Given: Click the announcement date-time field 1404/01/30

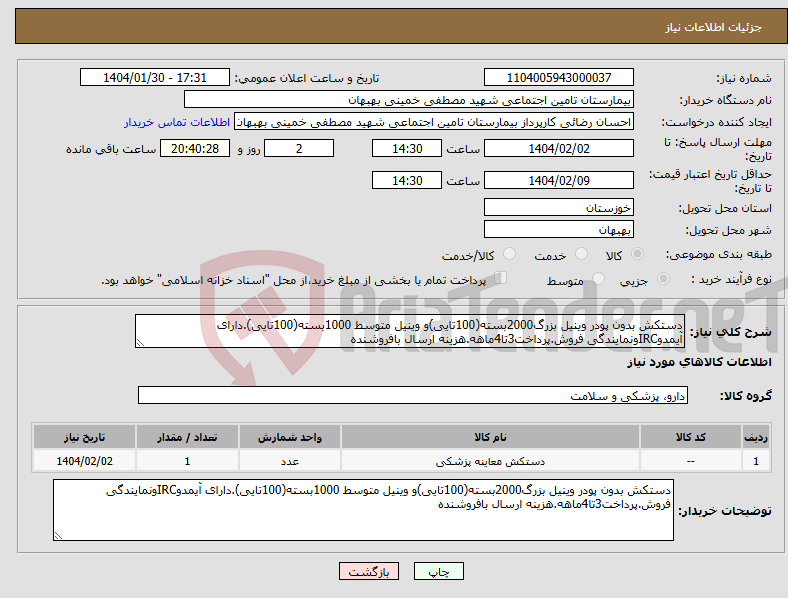Looking at the screenshot, I should point(155,78).
